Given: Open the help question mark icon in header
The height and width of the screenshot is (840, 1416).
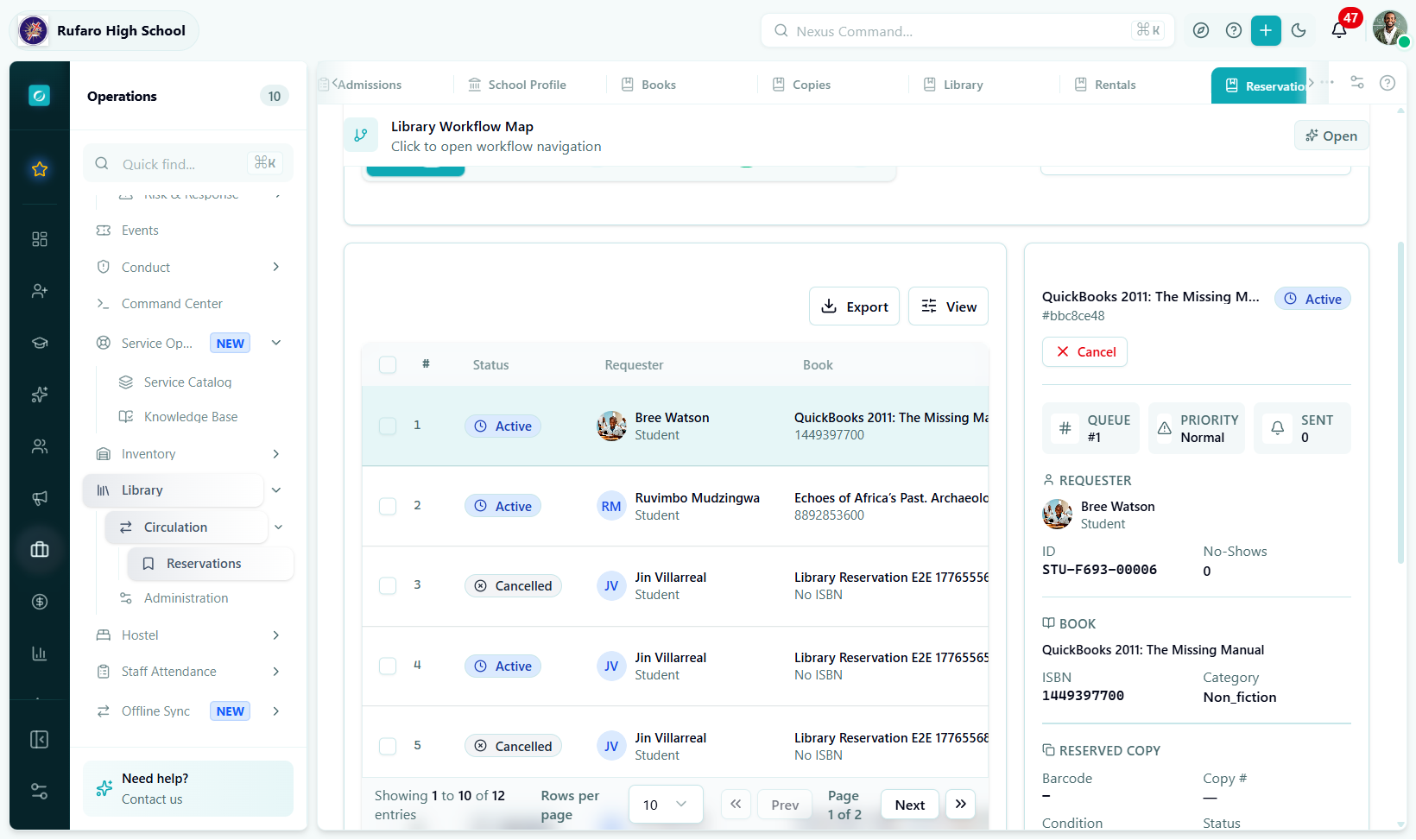Looking at the screenshot, I should [1234, 30].
